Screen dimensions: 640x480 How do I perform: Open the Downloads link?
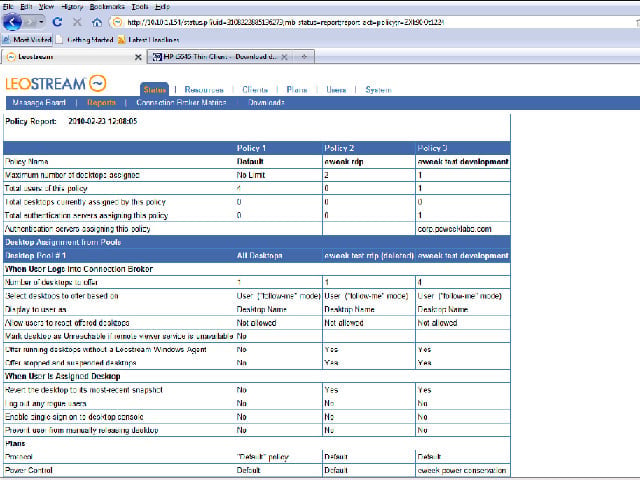(267, 102)
